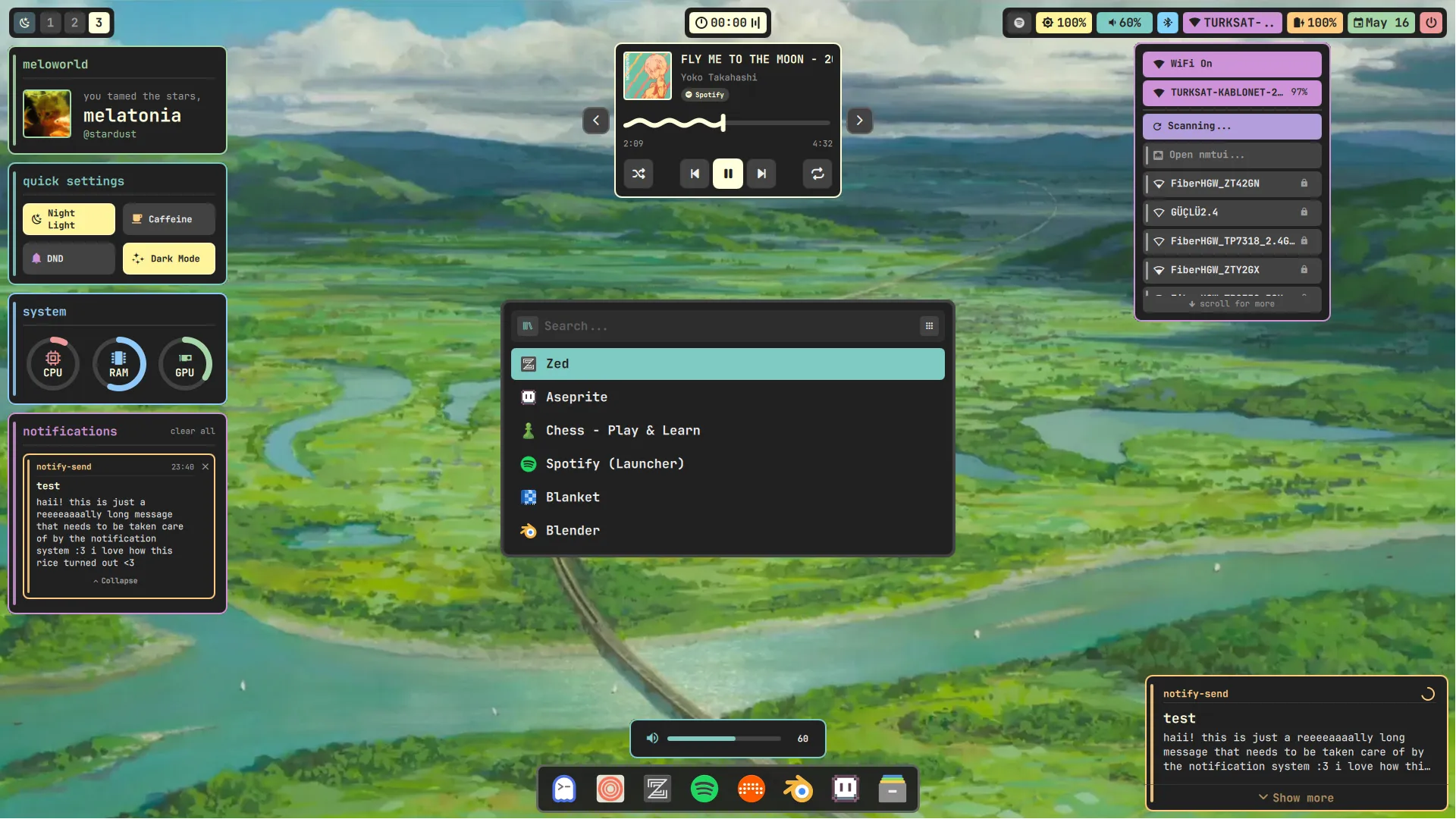Click the melatonia profile avatar
Image resolution: width=1456 pixels, height=819 pixels.
(x=47, y=114)
